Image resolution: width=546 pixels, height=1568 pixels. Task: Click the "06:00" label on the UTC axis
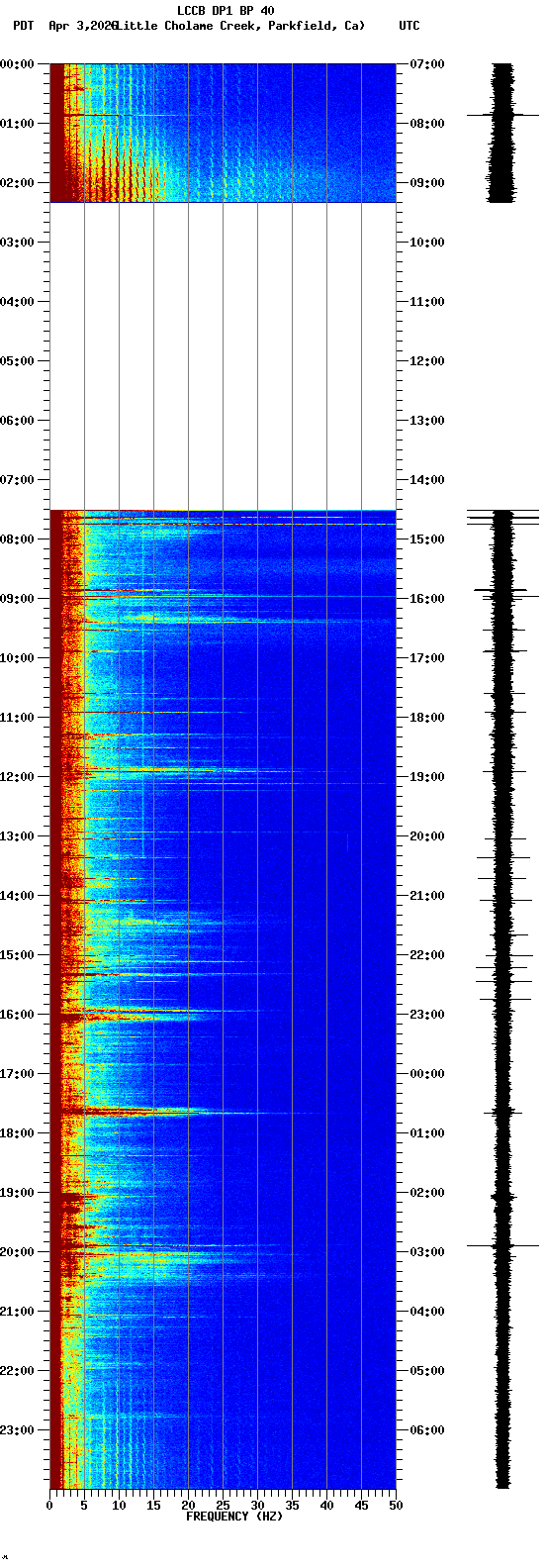(x=427, y=1430)
